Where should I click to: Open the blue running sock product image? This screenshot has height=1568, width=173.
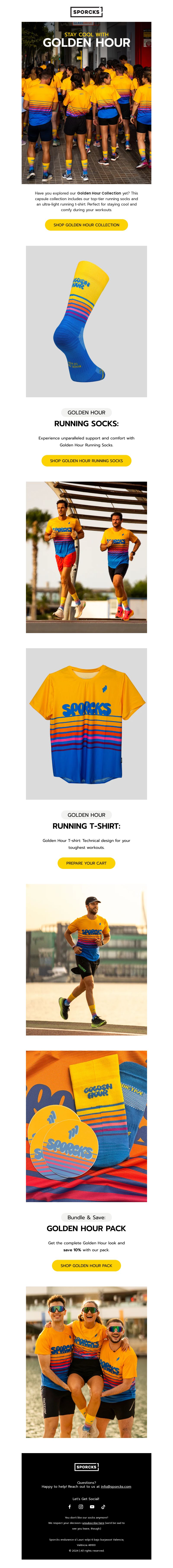pos(86,321)
